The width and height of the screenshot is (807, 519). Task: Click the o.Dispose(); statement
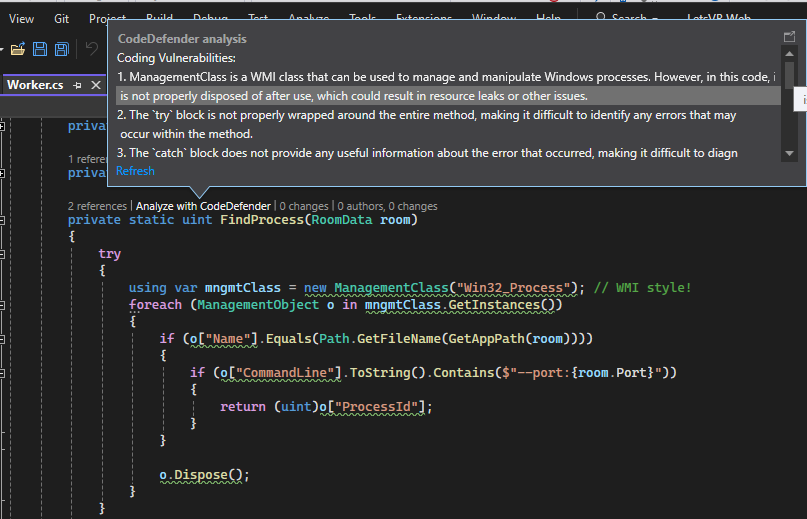pyautogui.click(x=204, y=475)
